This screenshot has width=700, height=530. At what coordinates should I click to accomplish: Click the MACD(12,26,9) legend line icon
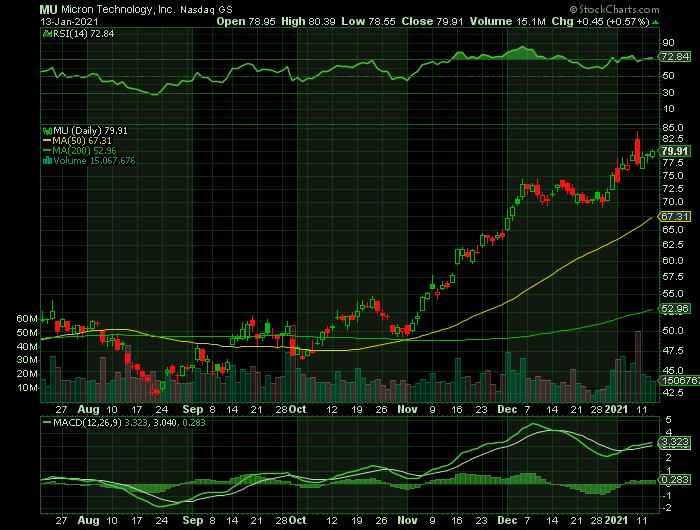(x=47, y=422)
